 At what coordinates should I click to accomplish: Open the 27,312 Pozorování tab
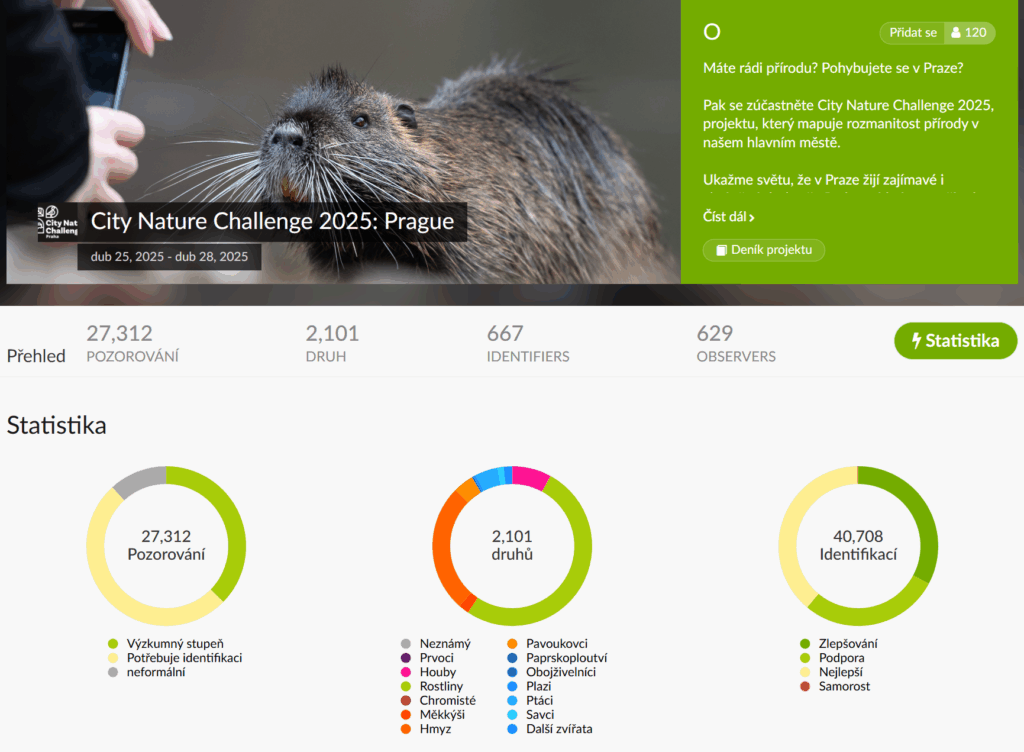click(x=133, y=343)
